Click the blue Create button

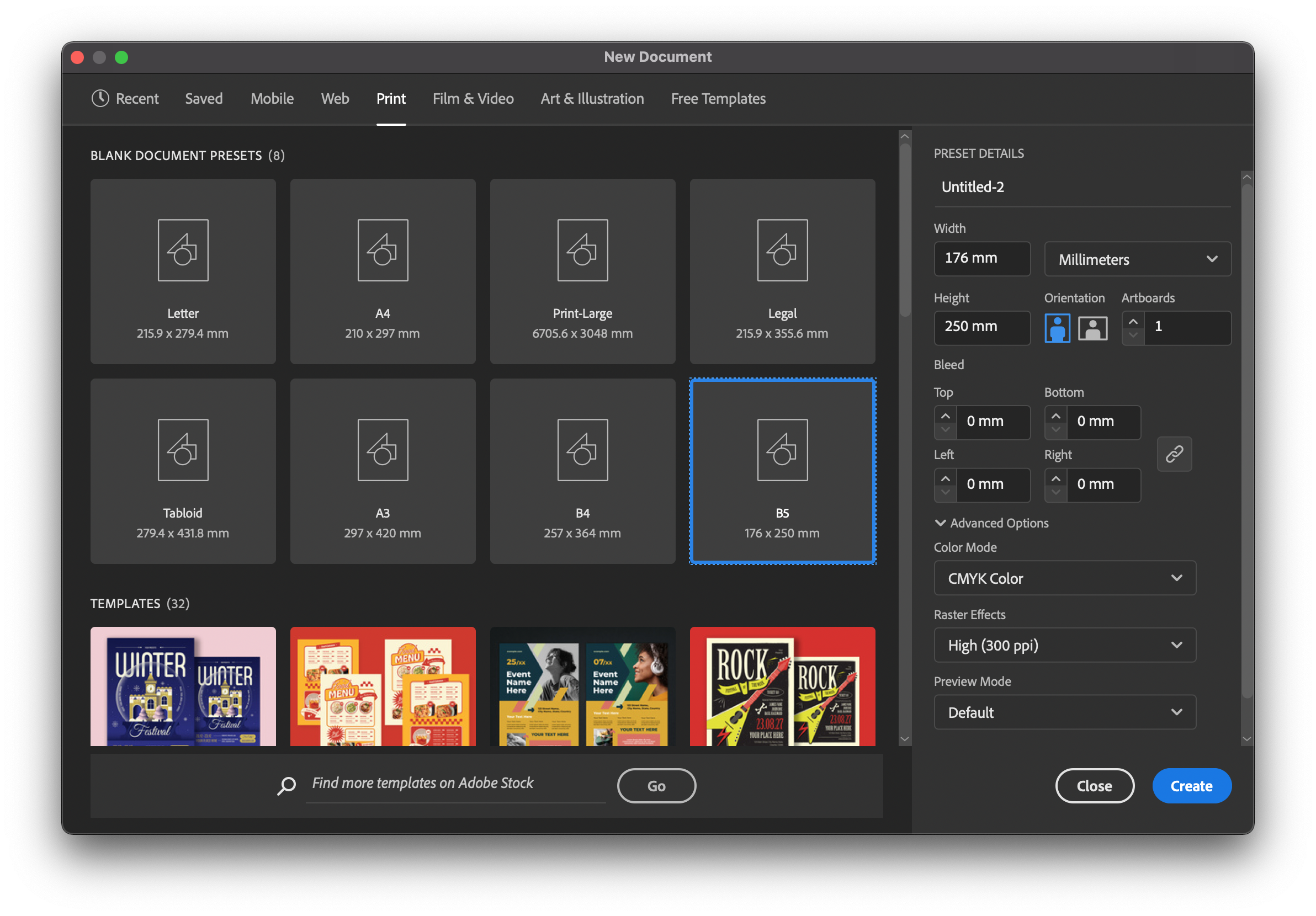coord(1191,786)
